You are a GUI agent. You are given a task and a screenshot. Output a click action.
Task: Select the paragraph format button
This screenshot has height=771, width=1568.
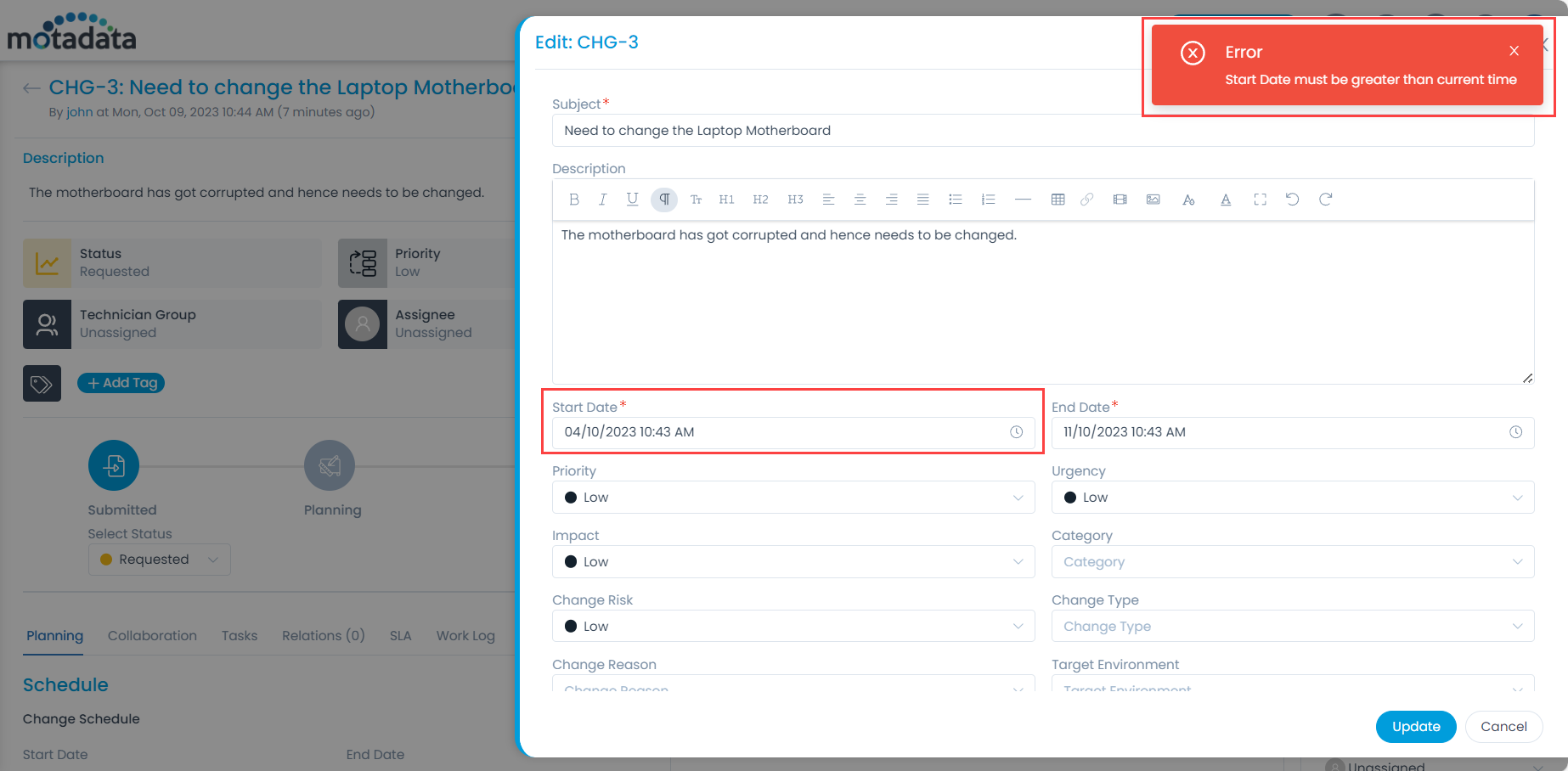point(664,200)
